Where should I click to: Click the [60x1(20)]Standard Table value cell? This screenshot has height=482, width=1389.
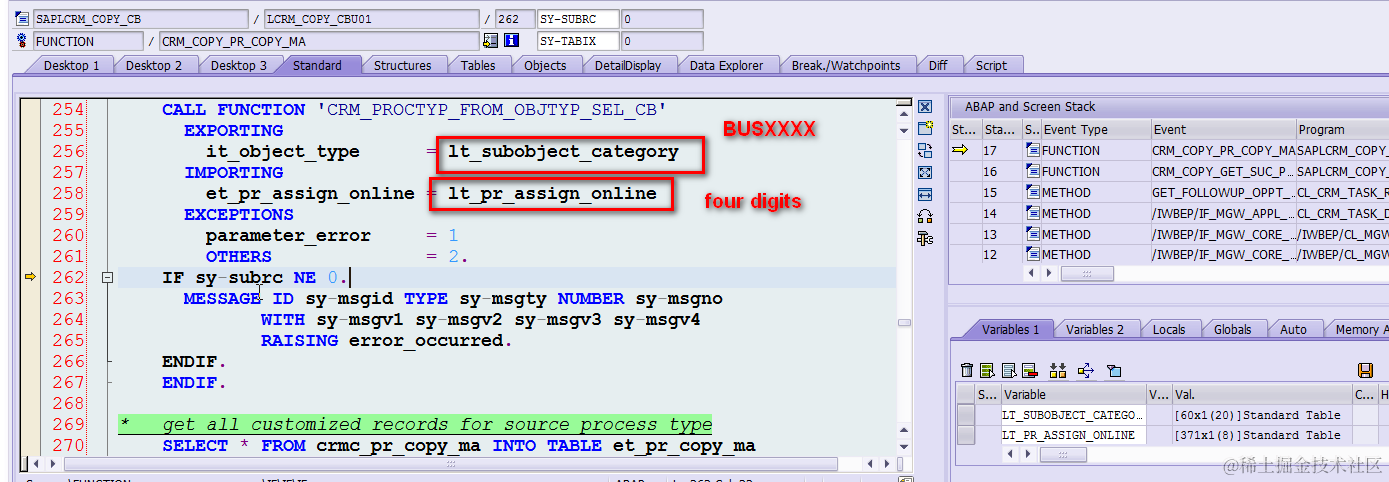coord(1260,415)
